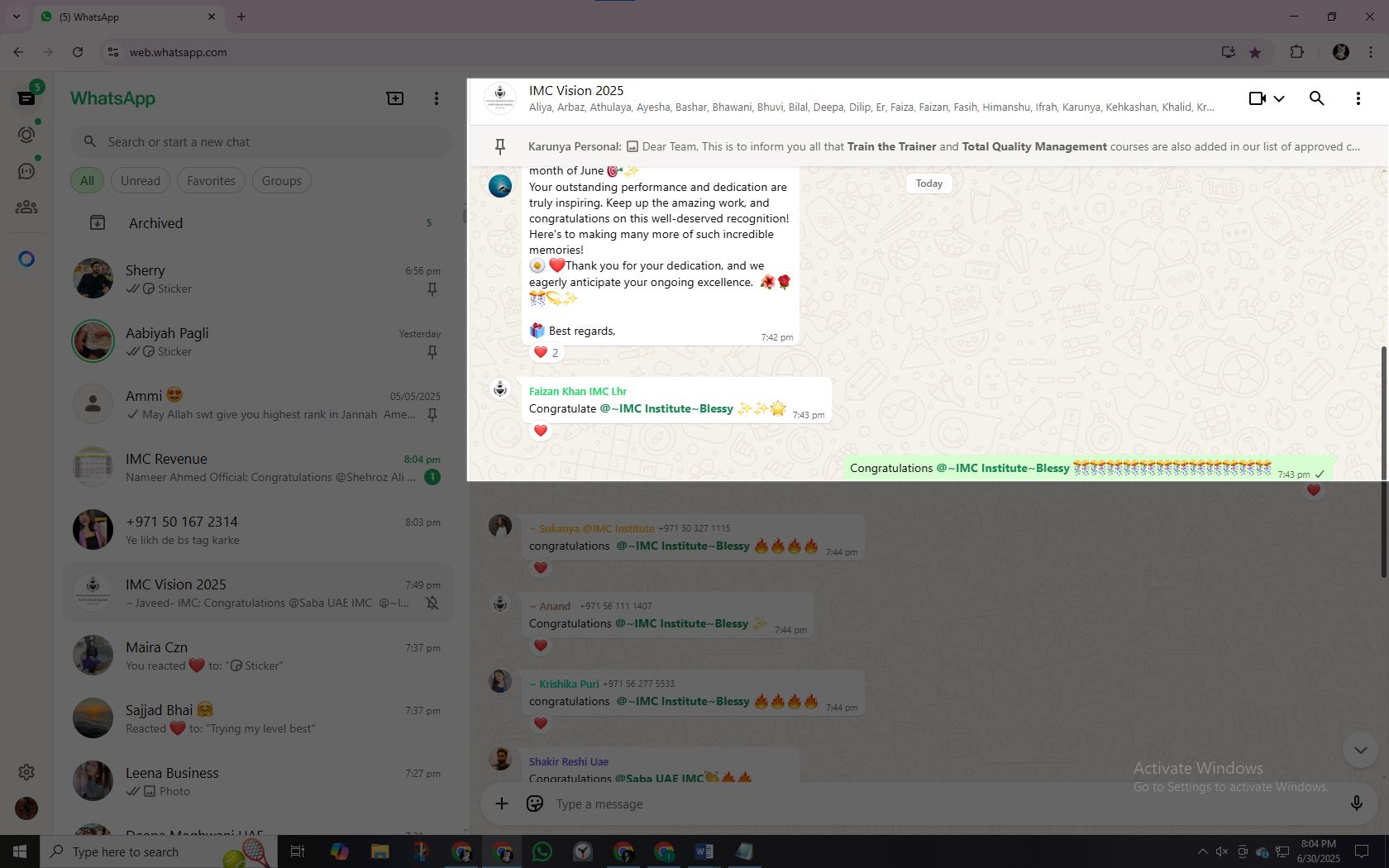Select the Favorites filter
This screenshot has height=868, width=1389.
(211, 180)
